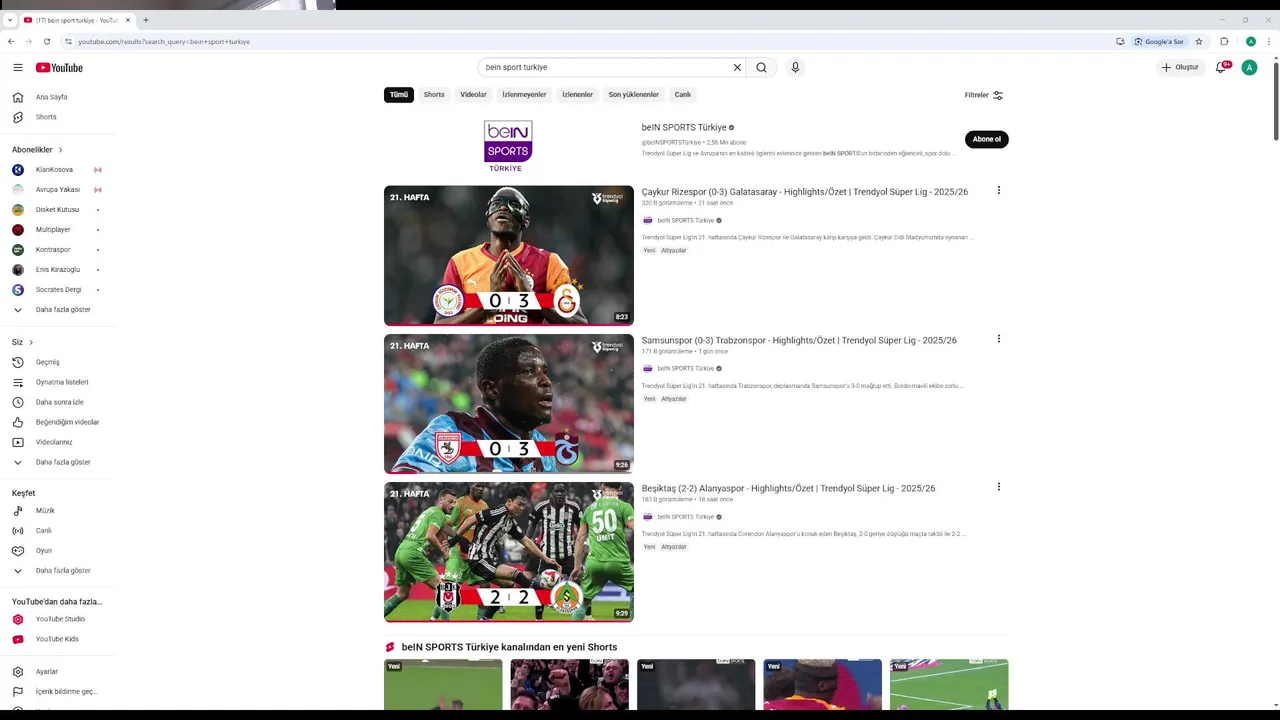This screenshot has width=1280, height=720.
Task: Click the beIN SPORTS Türkiye channel logo
Action: 508,146
